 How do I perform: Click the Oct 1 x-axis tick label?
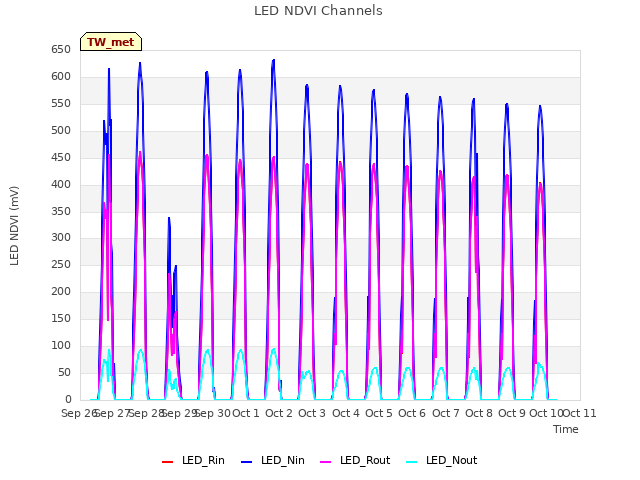tap(246, 413)
